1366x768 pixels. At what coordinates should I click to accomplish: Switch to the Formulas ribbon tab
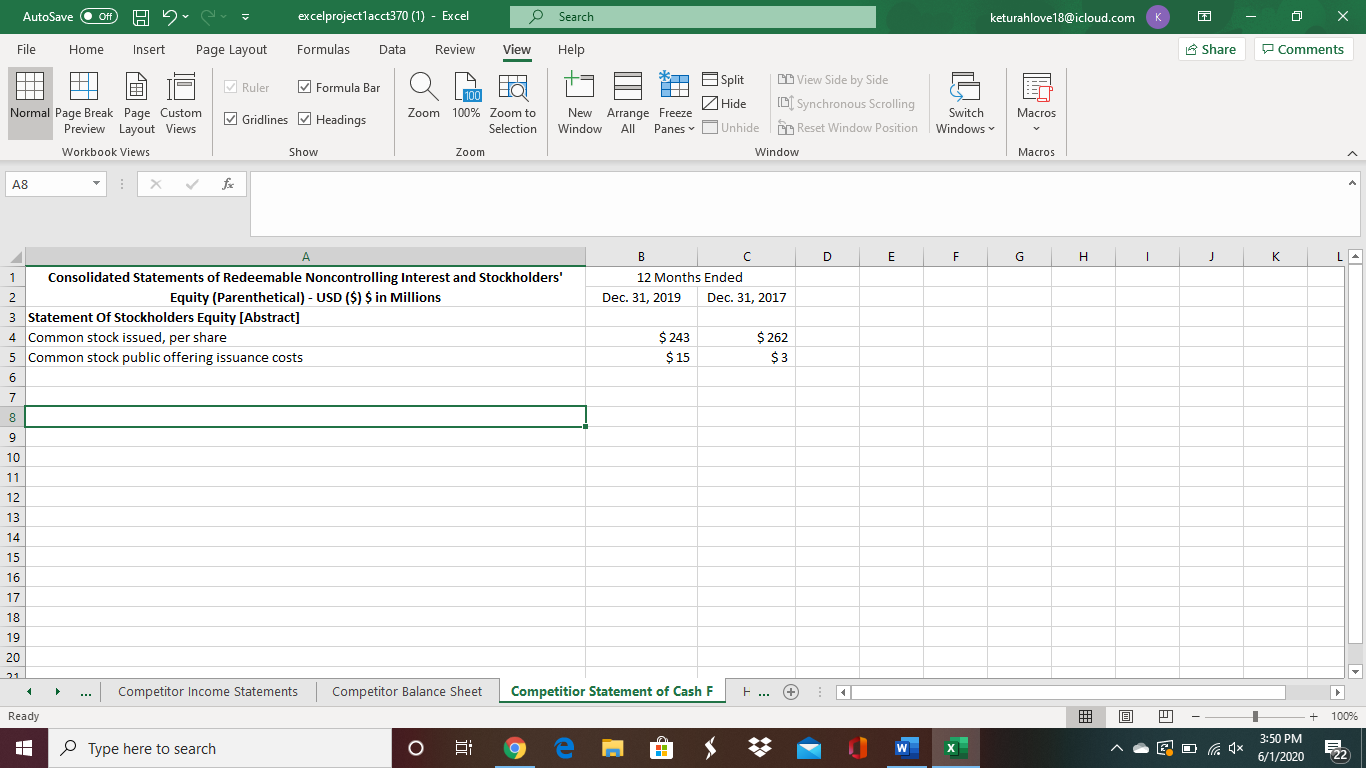[x=323, y=49]
